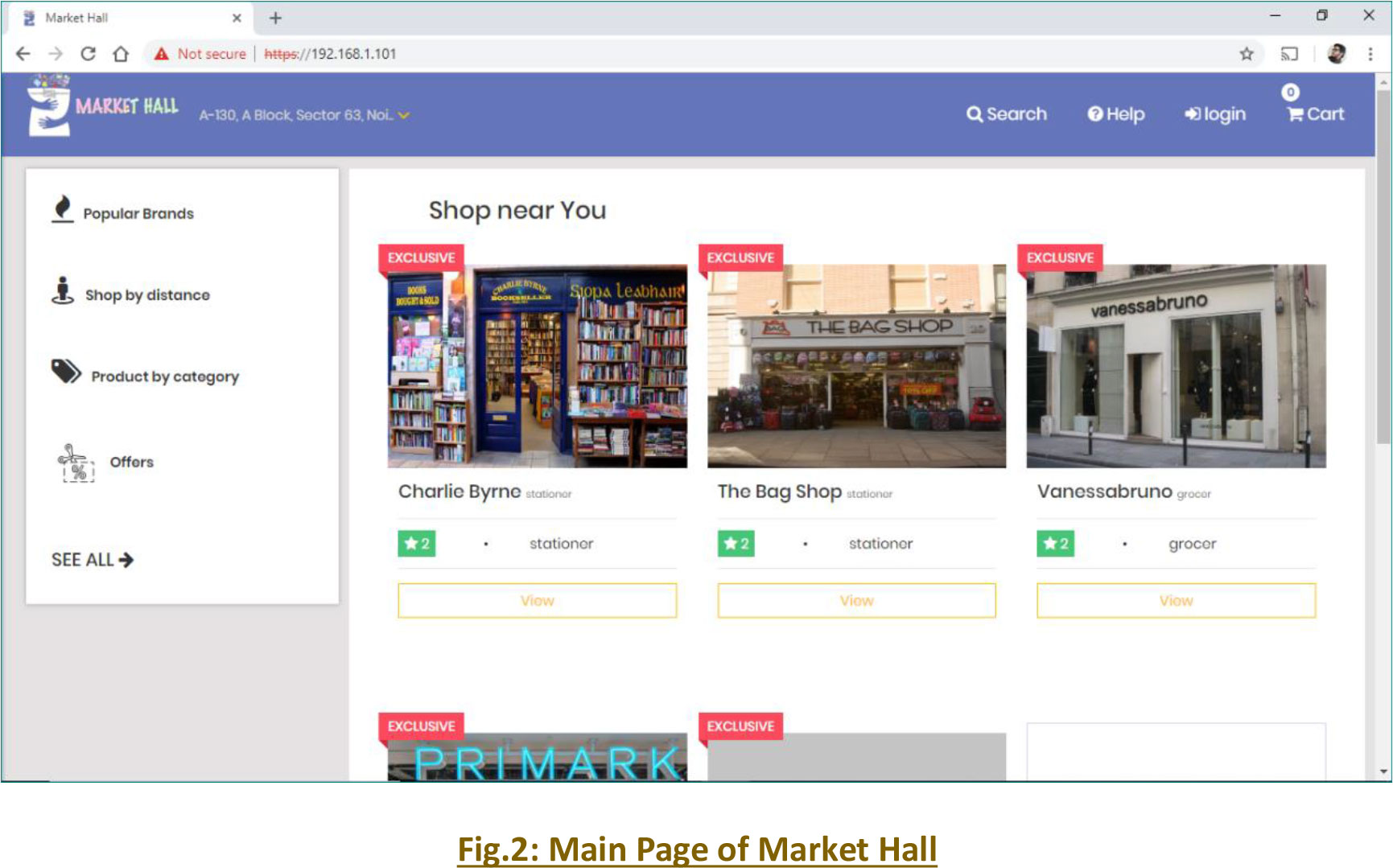Open the Cart
Screen dimensions: 1393x868
tap(1316, 113)
